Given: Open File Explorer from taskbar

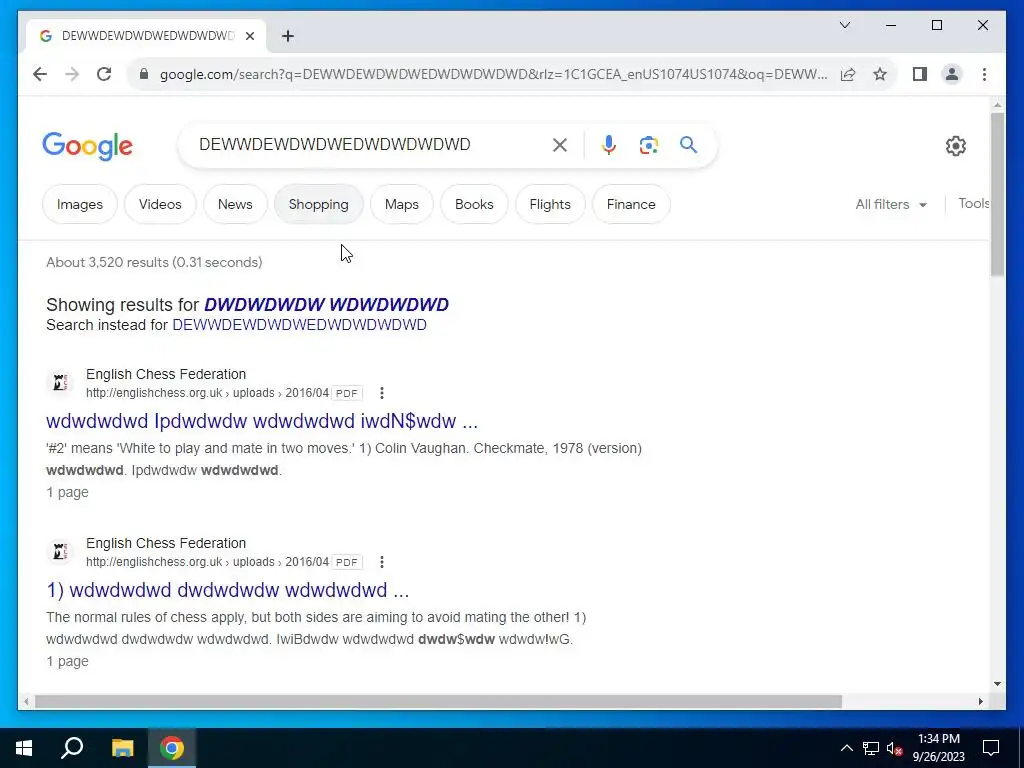Looking at the screenshot, I should [x=122, y=748].
